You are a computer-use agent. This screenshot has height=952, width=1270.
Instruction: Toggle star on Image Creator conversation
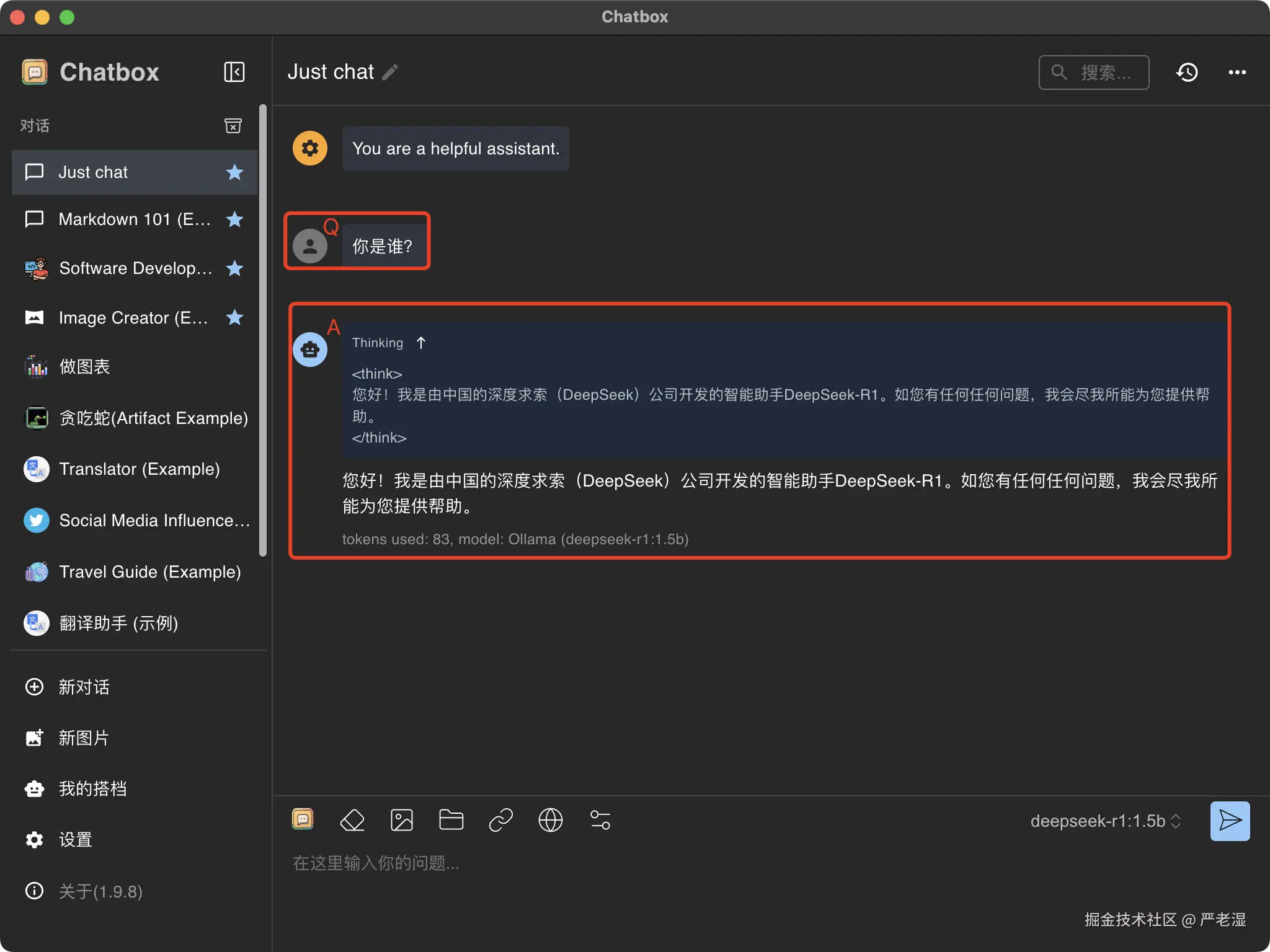click(234, 317)
